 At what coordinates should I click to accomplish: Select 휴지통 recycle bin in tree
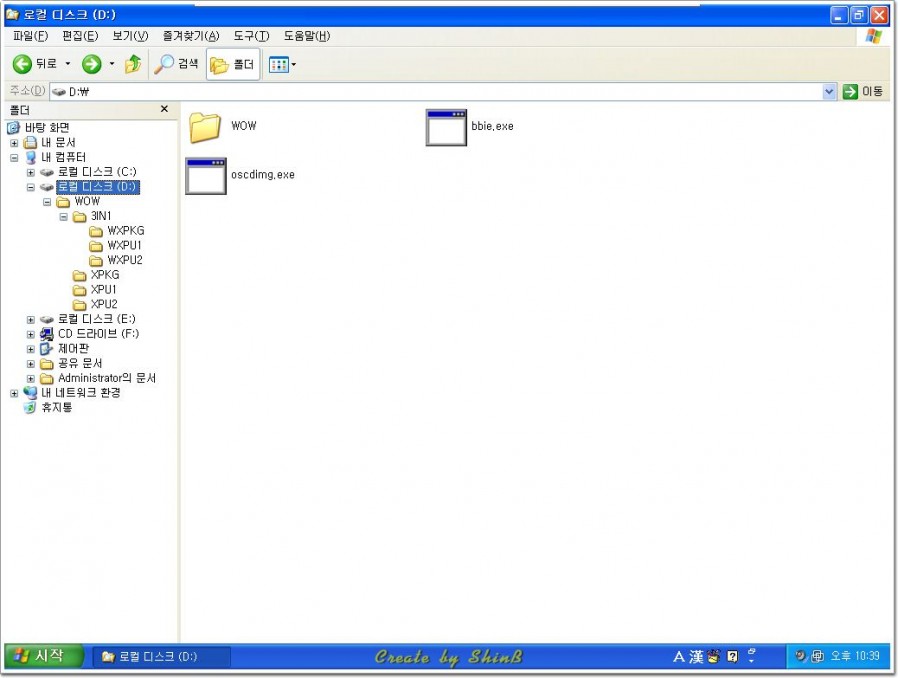tap(56, 408)
